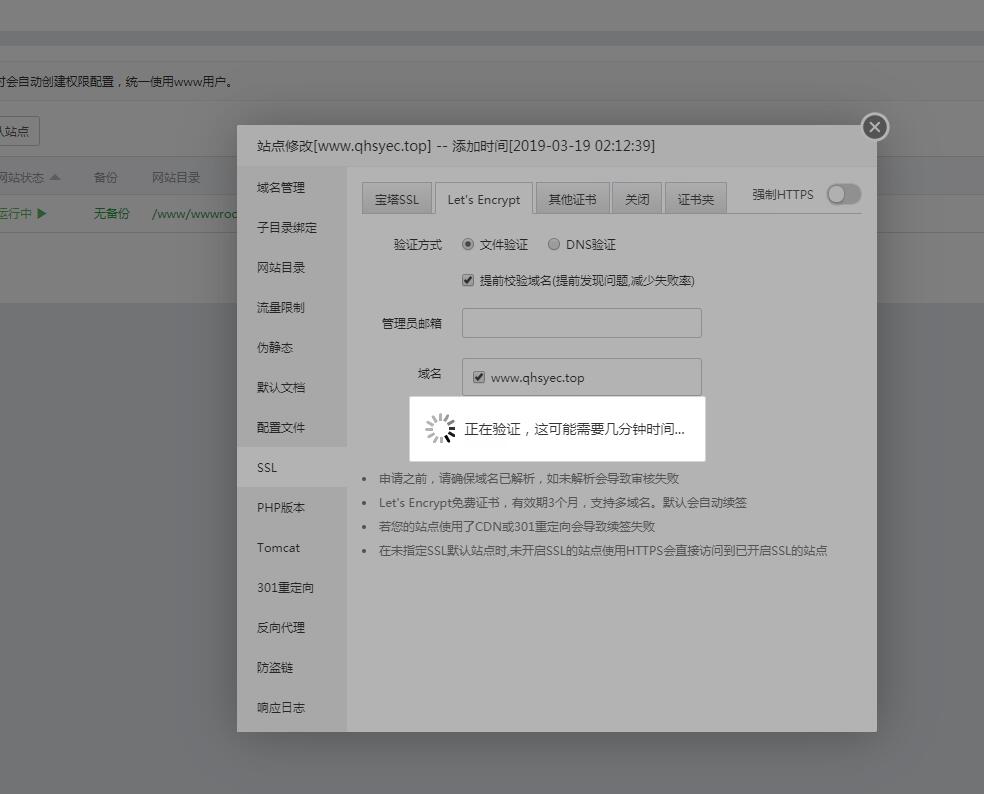Open 伪静态 sidebar item
Image resolution: width=984 pixels, height=794 pixels.
coord(292,347)
